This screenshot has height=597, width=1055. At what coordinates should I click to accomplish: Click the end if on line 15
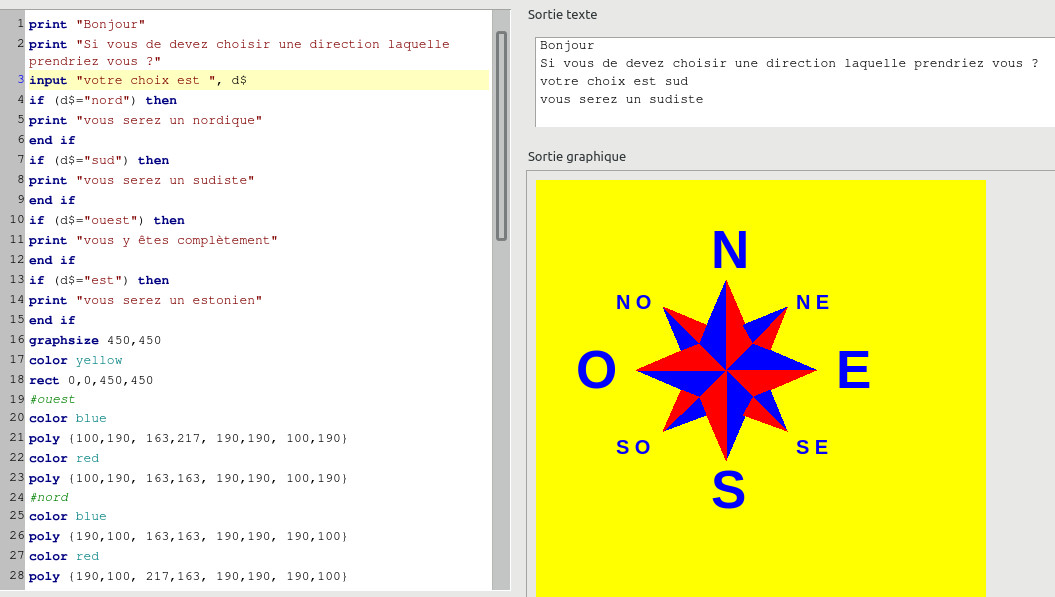(52, 320)
